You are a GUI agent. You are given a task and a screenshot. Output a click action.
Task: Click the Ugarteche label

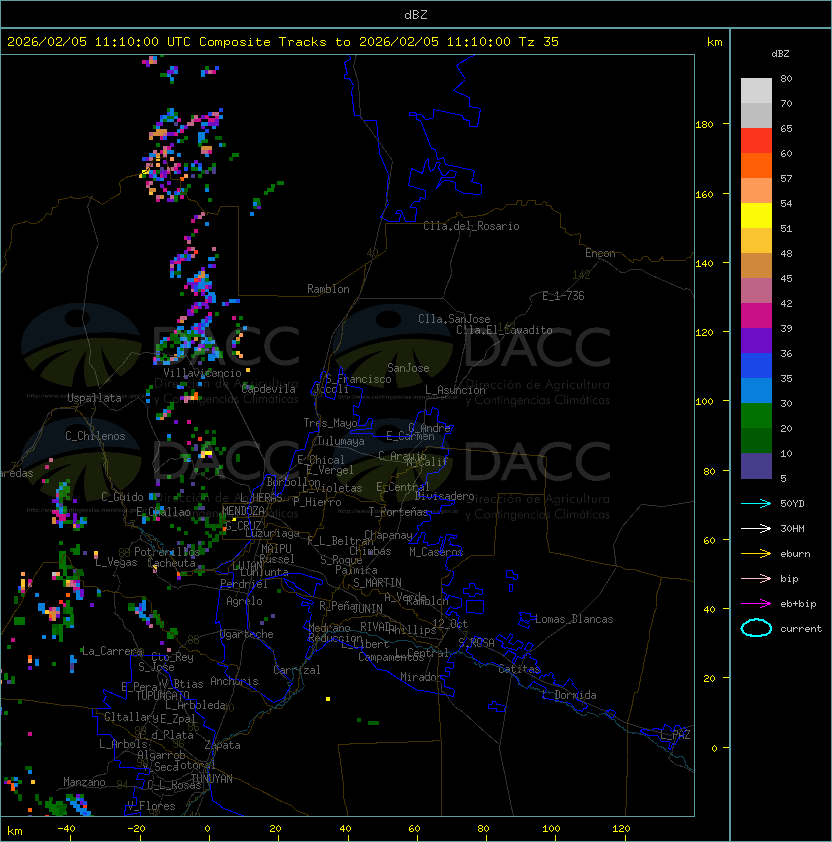(247, 634)
